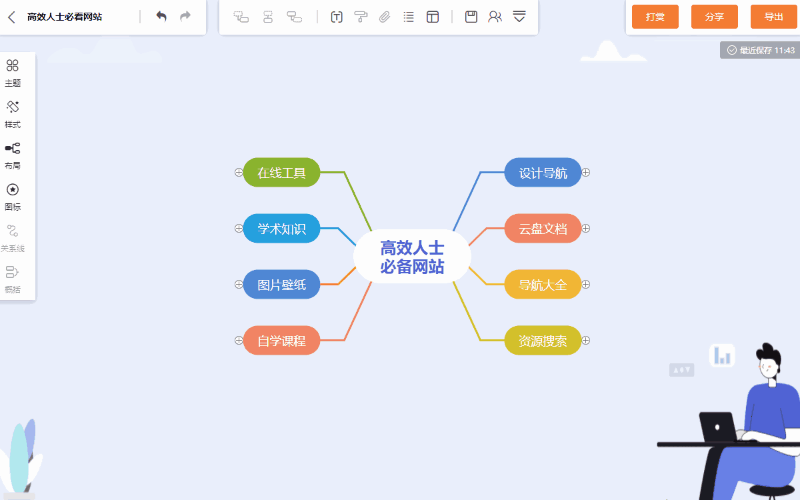The height and width of the screenshot is (500, 800).
Task: Open the 图标 icon panel
Action: 13,196
